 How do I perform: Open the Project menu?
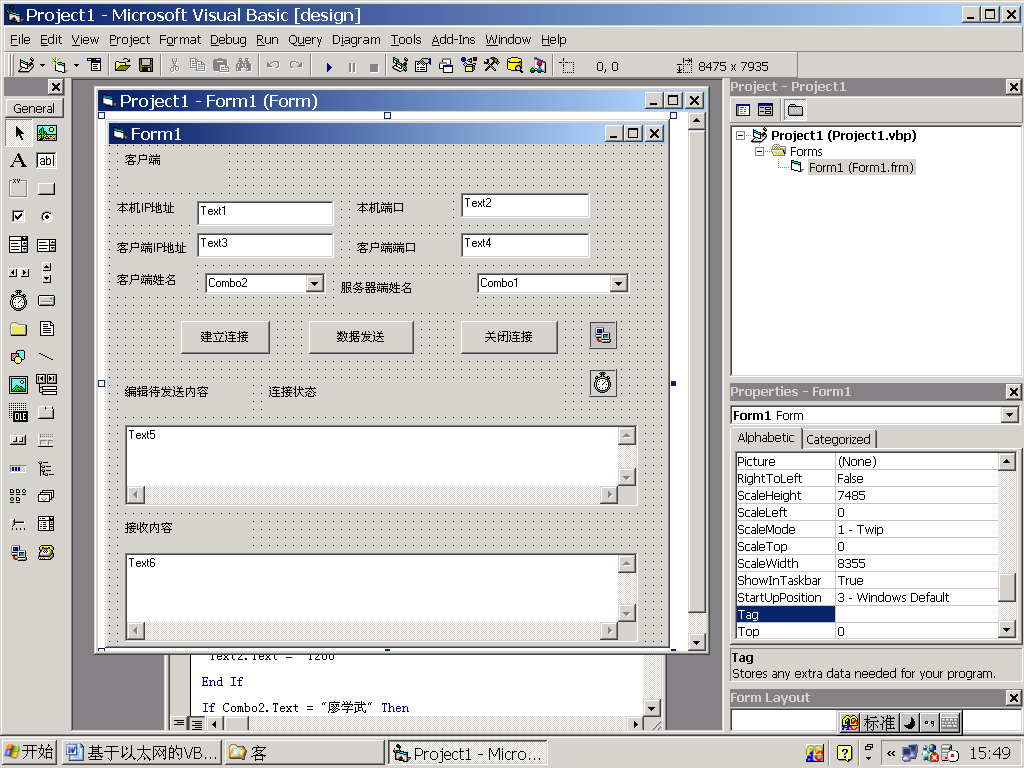tap(129, 40)
